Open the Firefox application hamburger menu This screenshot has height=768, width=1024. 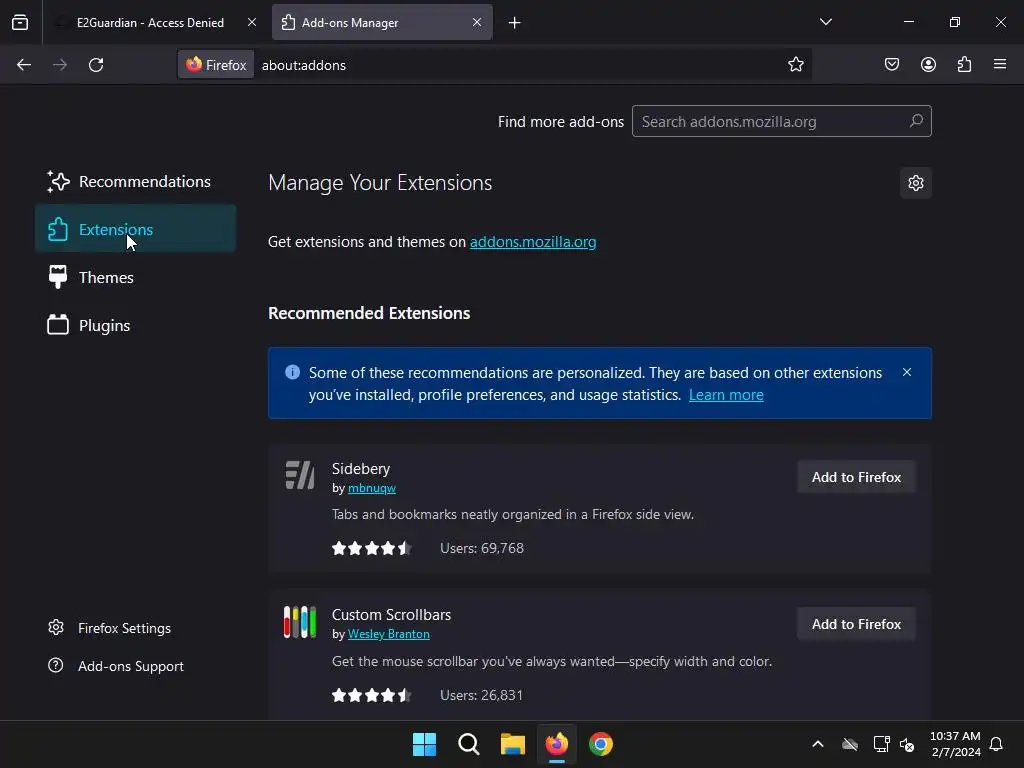(1000, 64)
